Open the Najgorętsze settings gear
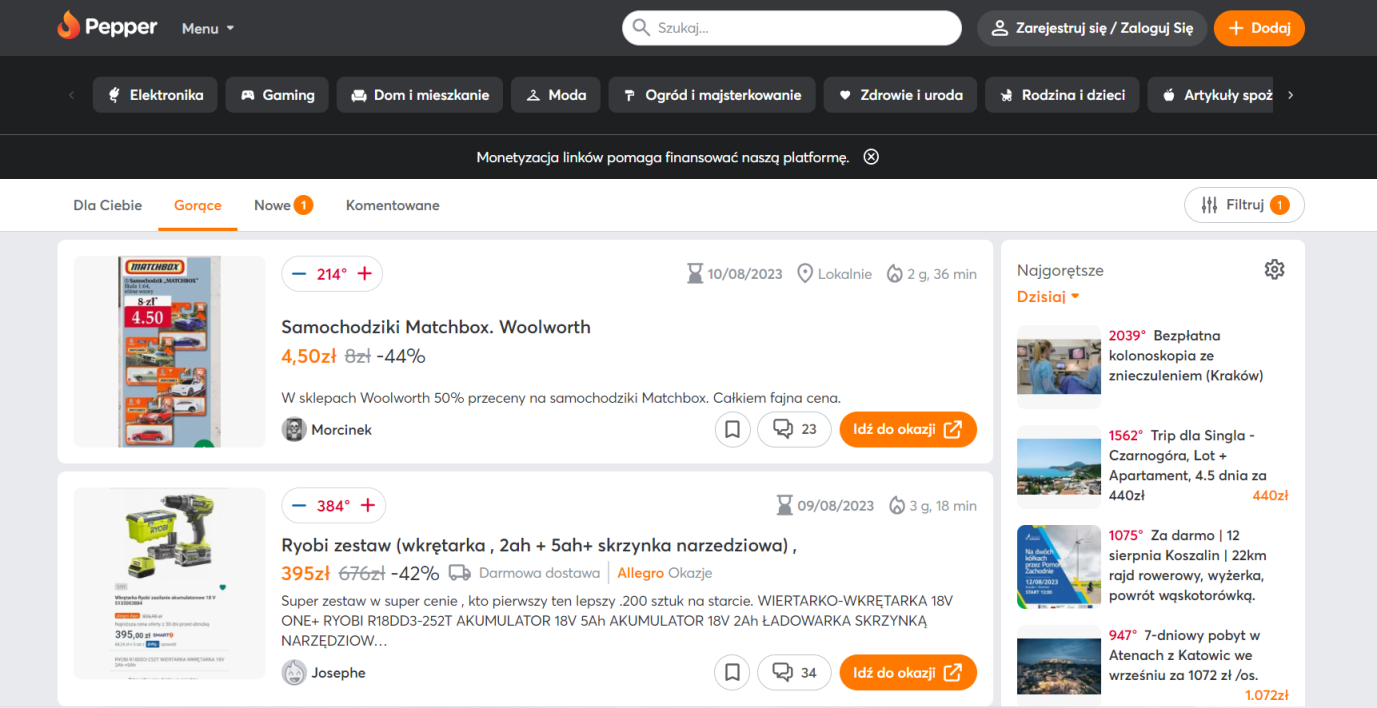This screenshot has height=708, width=1377. click(x=1273, y=269)
